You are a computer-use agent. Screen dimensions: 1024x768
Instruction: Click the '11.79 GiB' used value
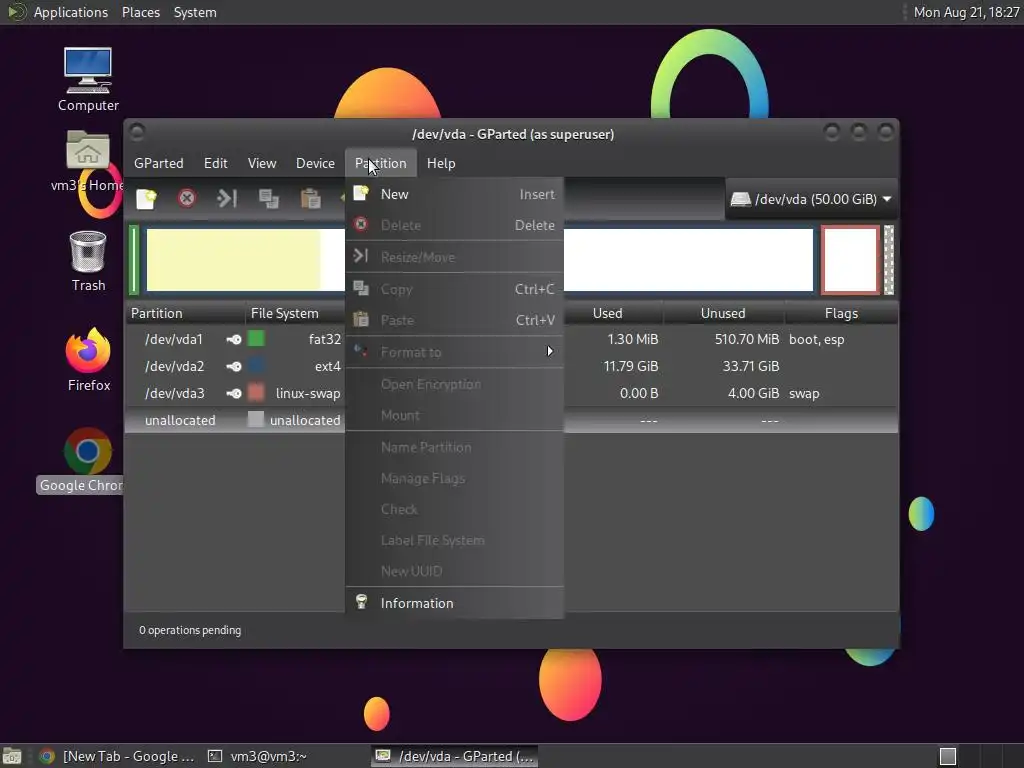tap(630, 366)
